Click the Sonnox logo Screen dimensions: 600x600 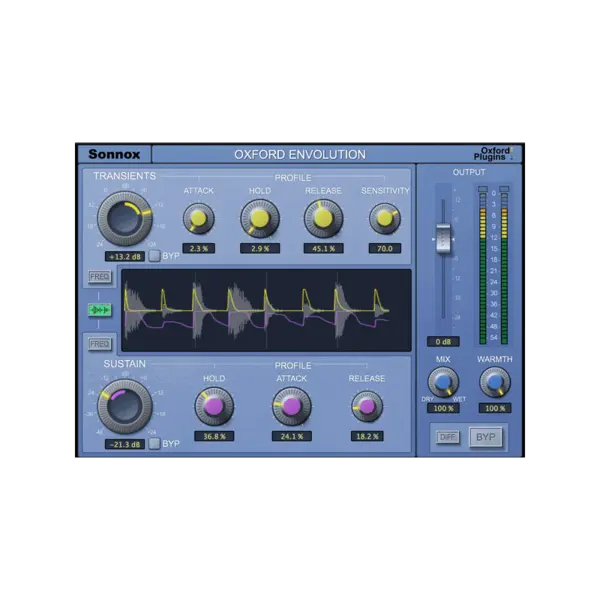114,154
